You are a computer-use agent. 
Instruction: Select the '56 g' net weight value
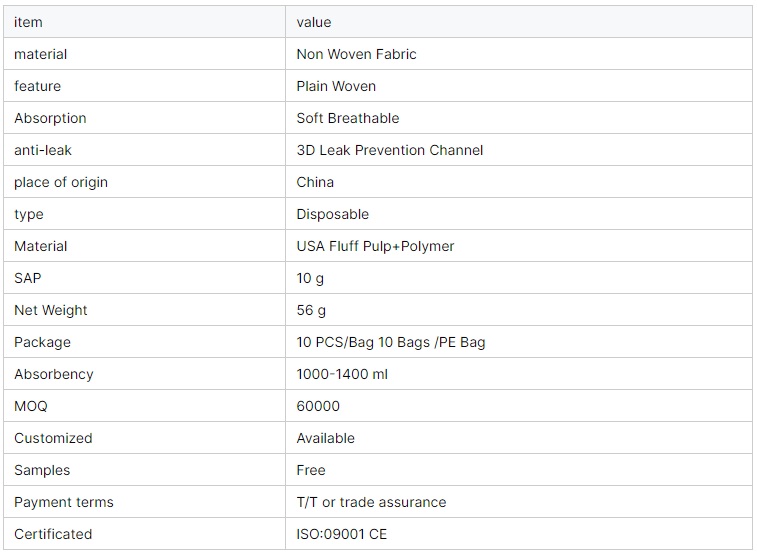(311, 310)
